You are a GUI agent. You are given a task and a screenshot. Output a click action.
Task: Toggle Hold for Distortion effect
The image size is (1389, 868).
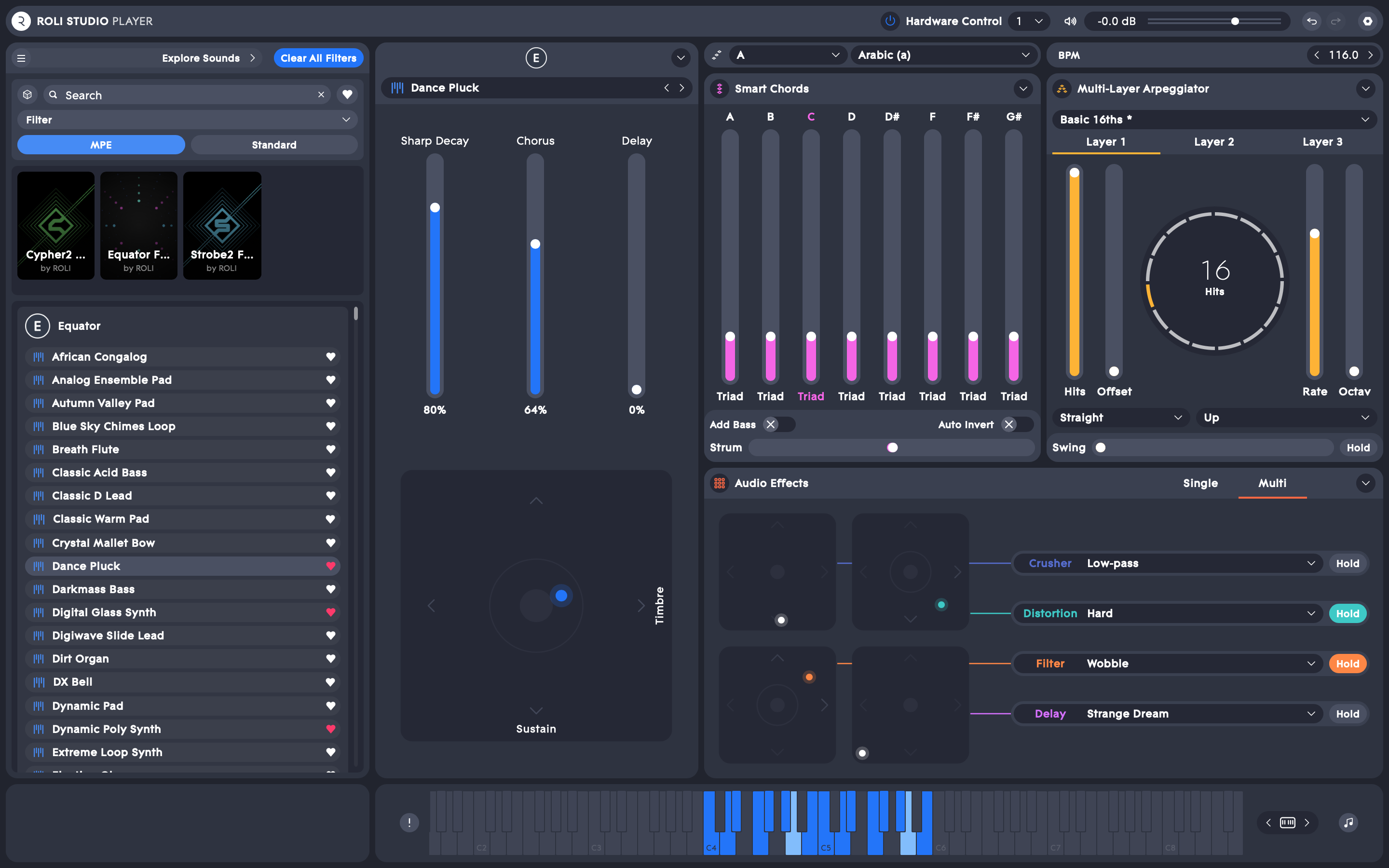[x=1347, y=614]
